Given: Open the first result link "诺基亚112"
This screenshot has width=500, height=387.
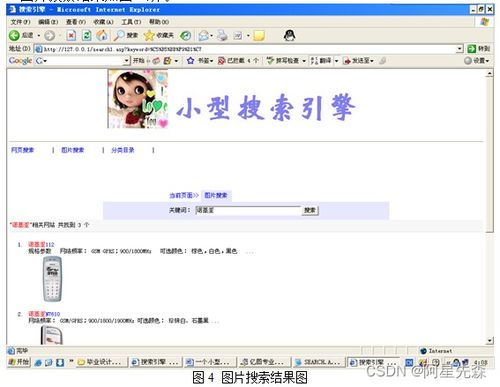Looking at the screenshot, I should (x=41, y=244).
